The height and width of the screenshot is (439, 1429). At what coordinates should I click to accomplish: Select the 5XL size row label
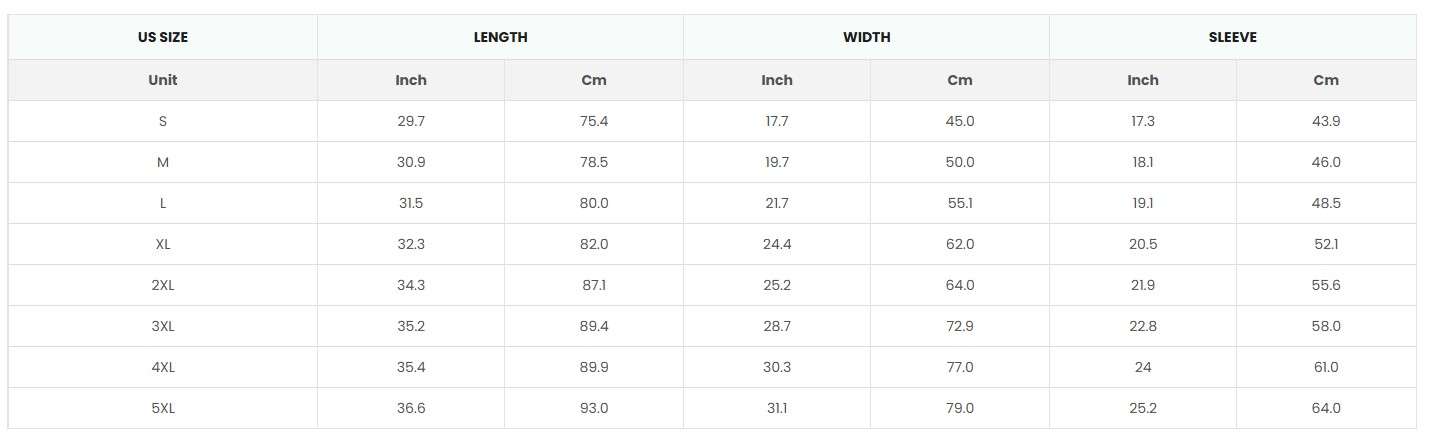tap(163, 408)
